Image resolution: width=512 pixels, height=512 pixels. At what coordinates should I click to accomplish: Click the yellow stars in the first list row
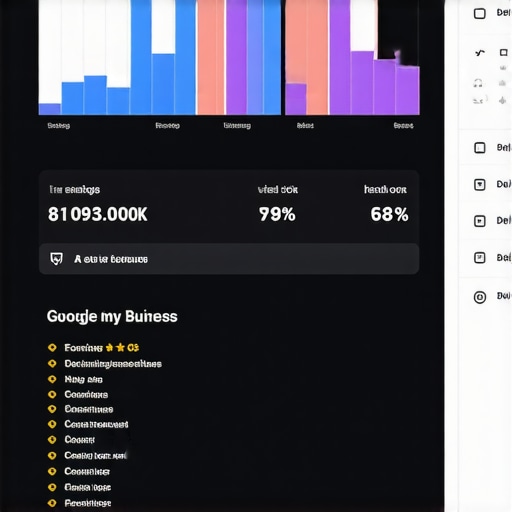115,348
